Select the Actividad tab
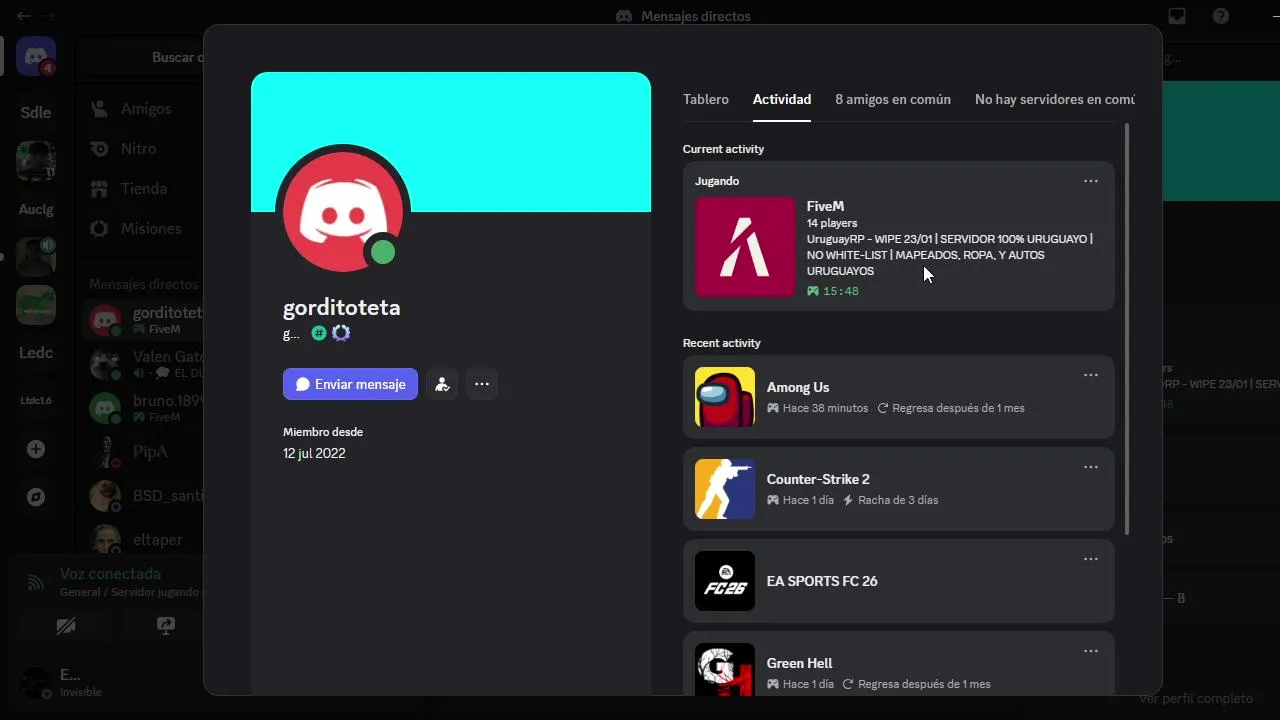The width and height of the screenshot is (1280, 720). 782,100
